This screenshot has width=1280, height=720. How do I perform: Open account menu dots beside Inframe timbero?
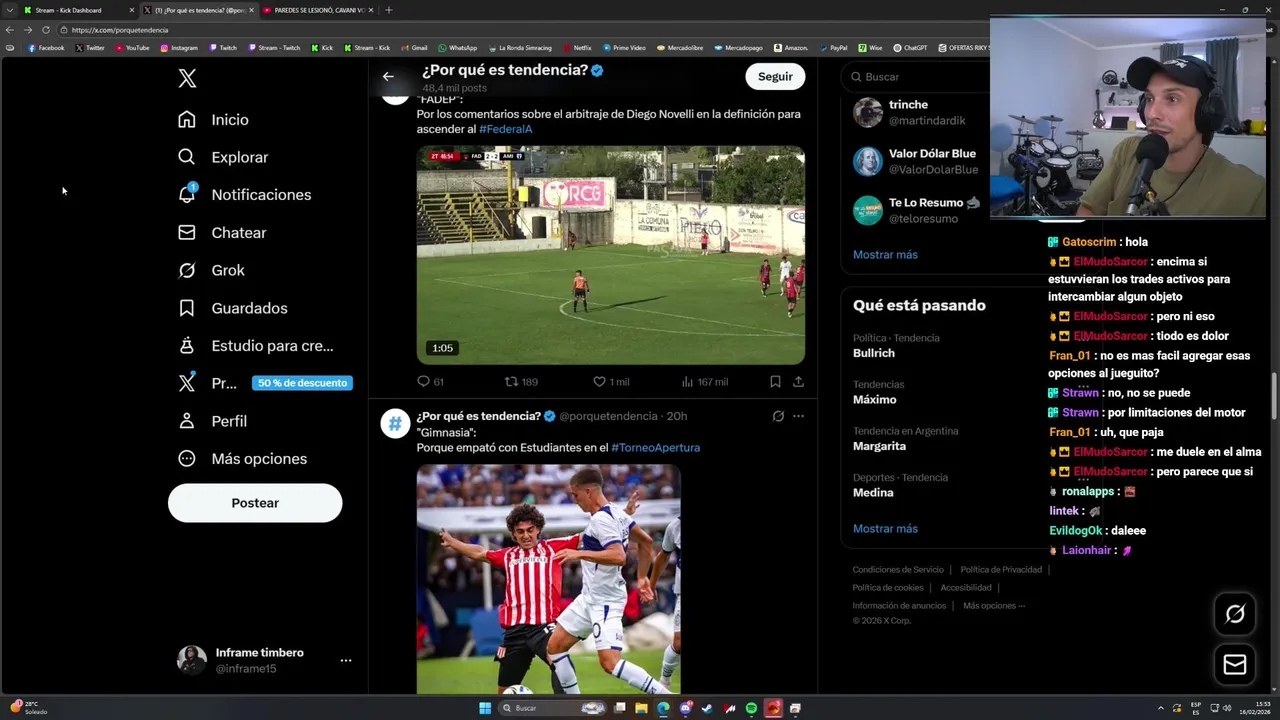pyautogui.click(x=345, y=660)
